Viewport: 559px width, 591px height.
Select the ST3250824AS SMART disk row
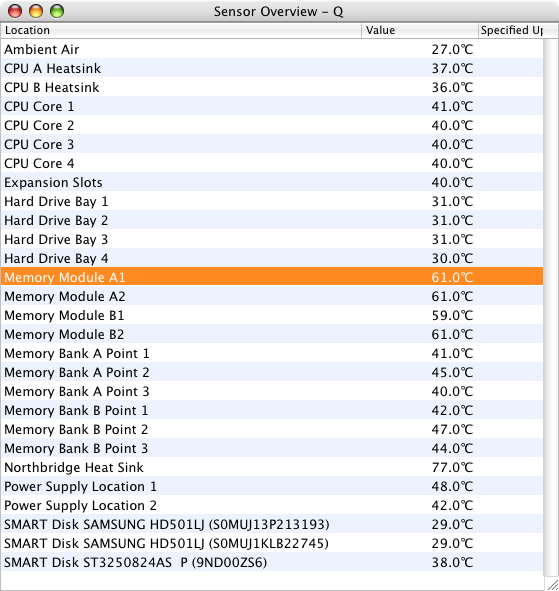click(272, 562)
